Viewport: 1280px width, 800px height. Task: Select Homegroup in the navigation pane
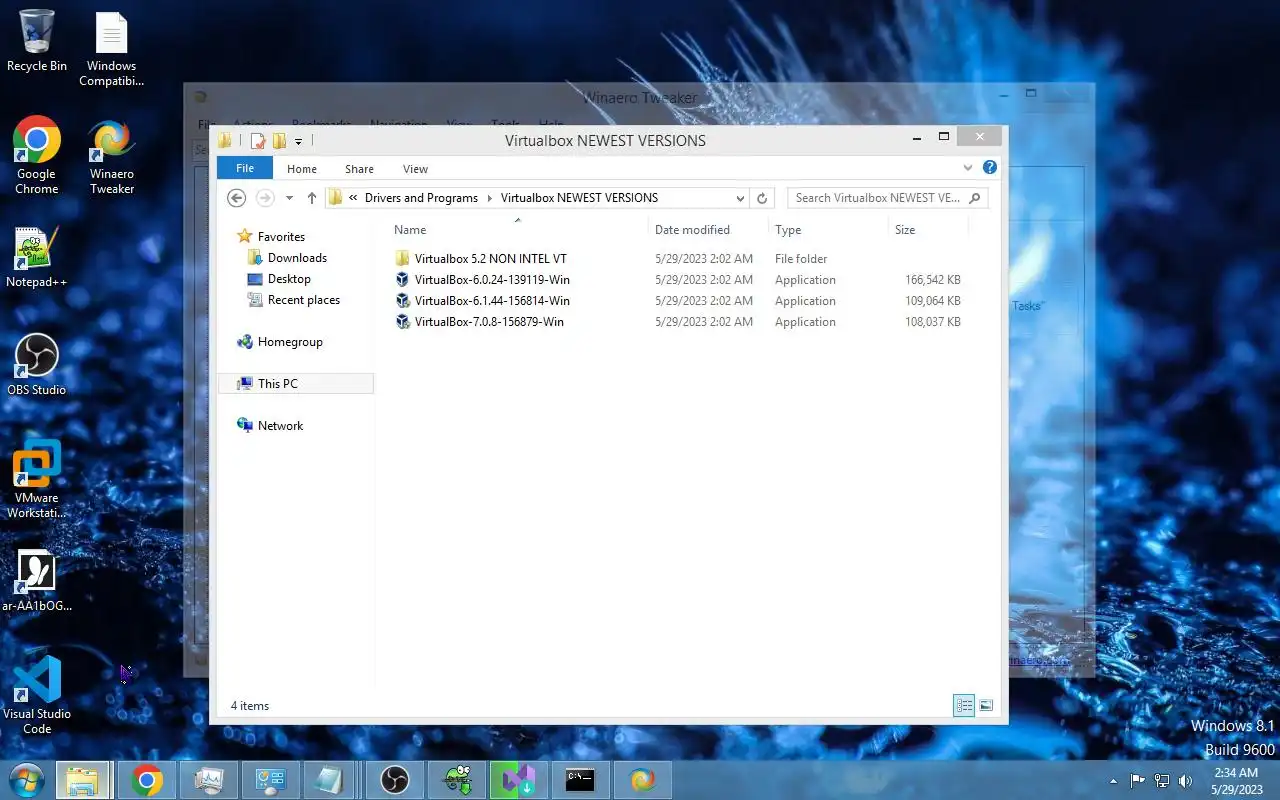[x=290, y=342]
